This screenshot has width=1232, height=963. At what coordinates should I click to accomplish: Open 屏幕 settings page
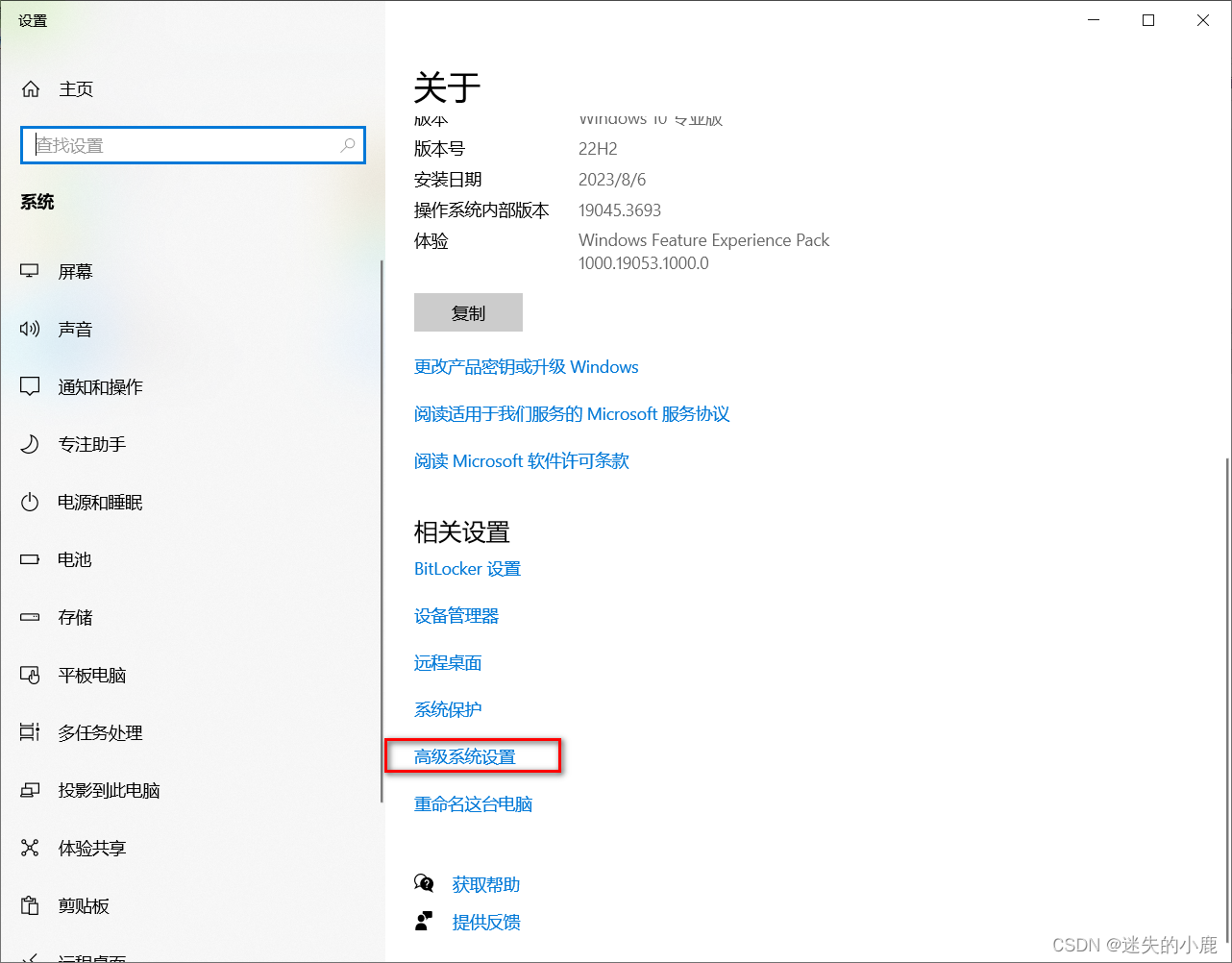coord(76,272)
